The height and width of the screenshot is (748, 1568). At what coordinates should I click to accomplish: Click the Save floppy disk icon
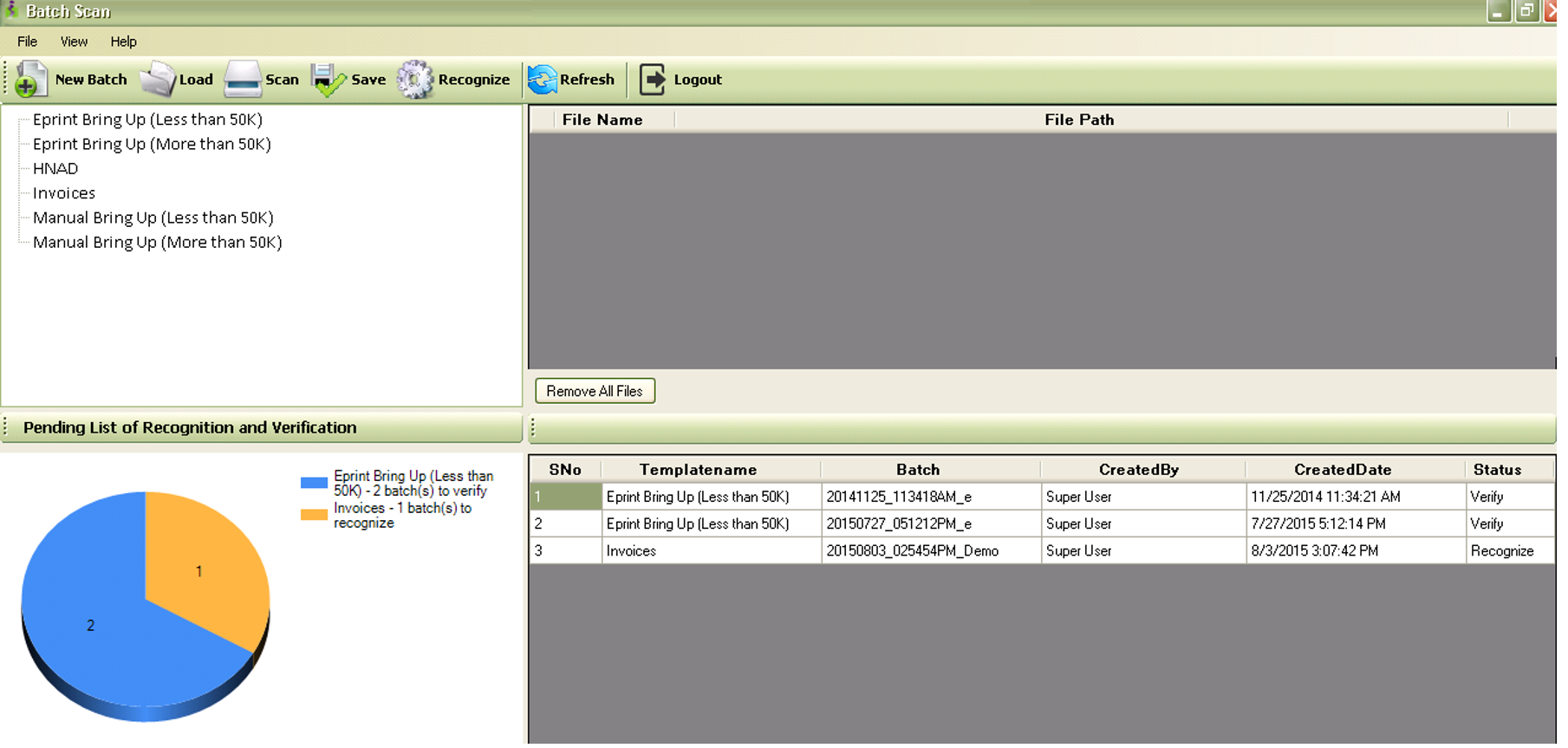point(329,80)
